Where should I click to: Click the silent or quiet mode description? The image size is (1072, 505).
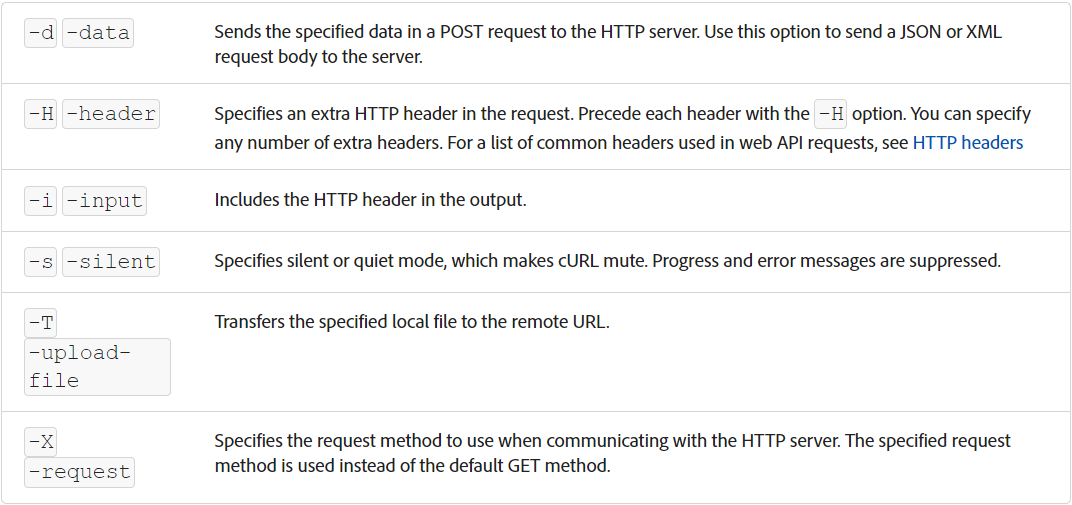[607, 261]
